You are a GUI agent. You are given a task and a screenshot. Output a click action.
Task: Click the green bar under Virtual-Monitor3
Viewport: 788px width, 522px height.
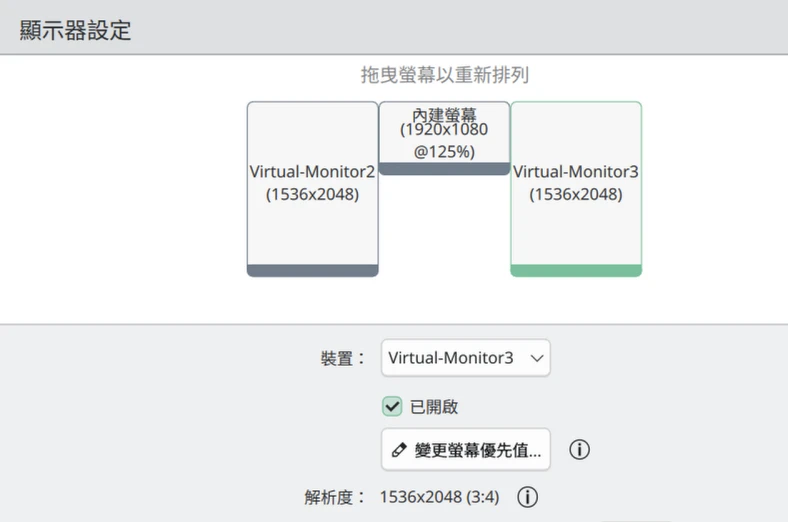coord(576,270)
